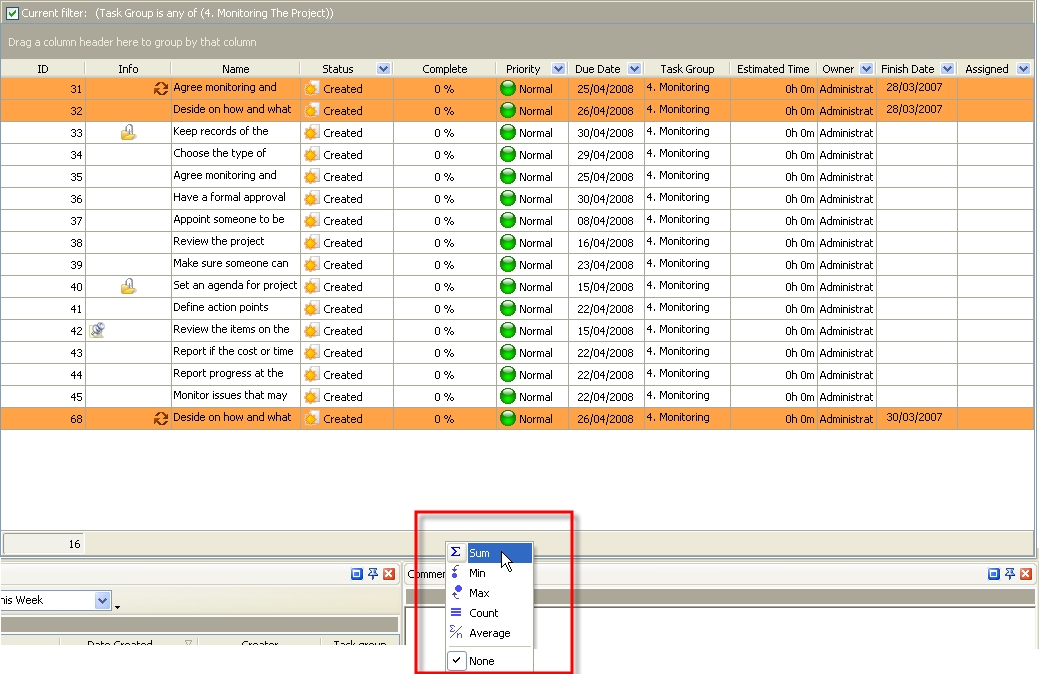Click the lock icon on task 33
The image size is (1039, 674).
(x=128, y=132)
